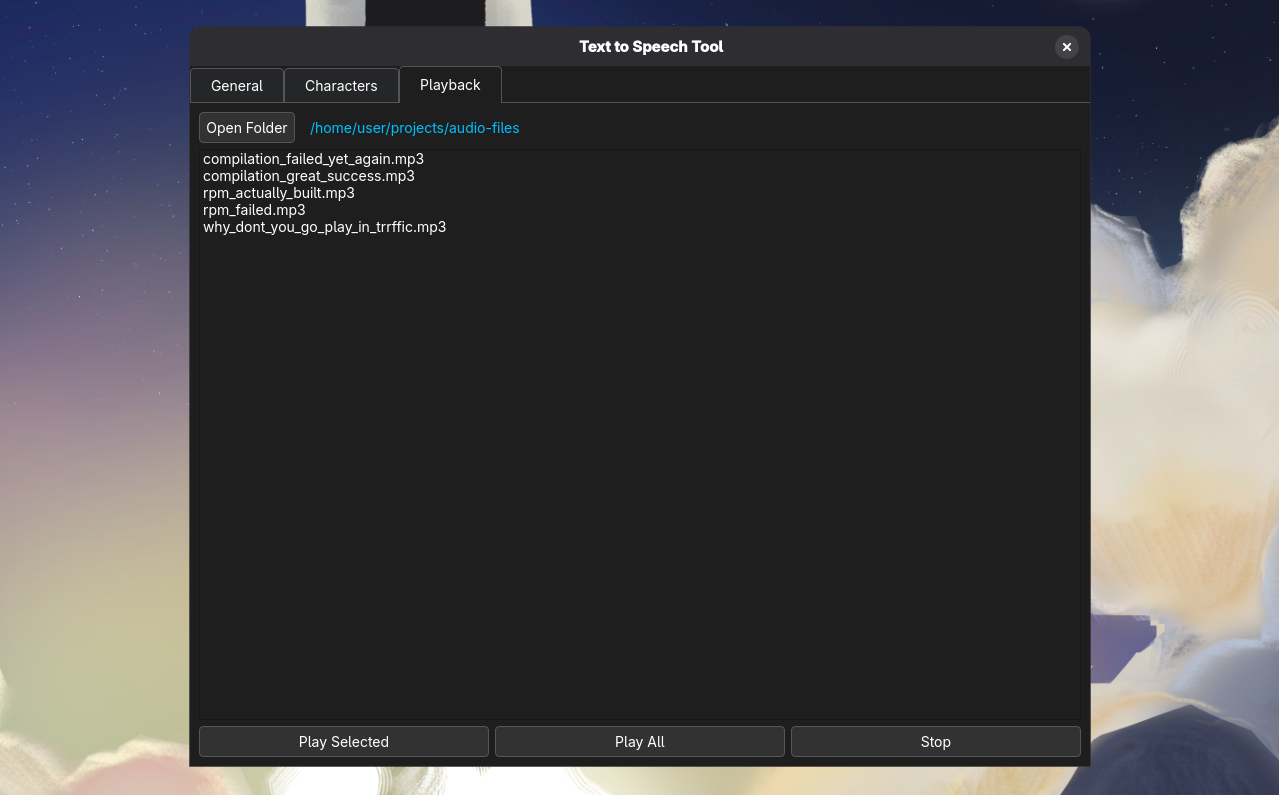Select the rpm_failed.mp3 audio file
The height and width of the screenshot is (795, 1279).
pyautogui.click(x=254, y=210)
